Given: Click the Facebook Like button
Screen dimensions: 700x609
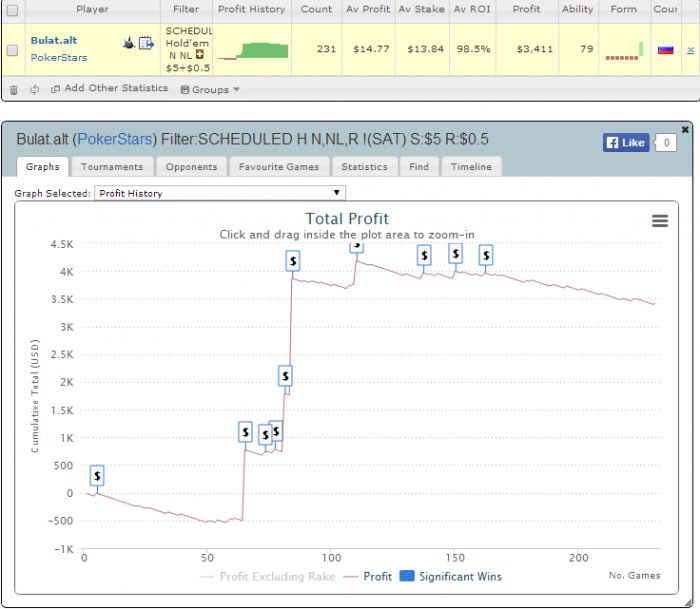Looking at the screenshot, I should [626, 143].
